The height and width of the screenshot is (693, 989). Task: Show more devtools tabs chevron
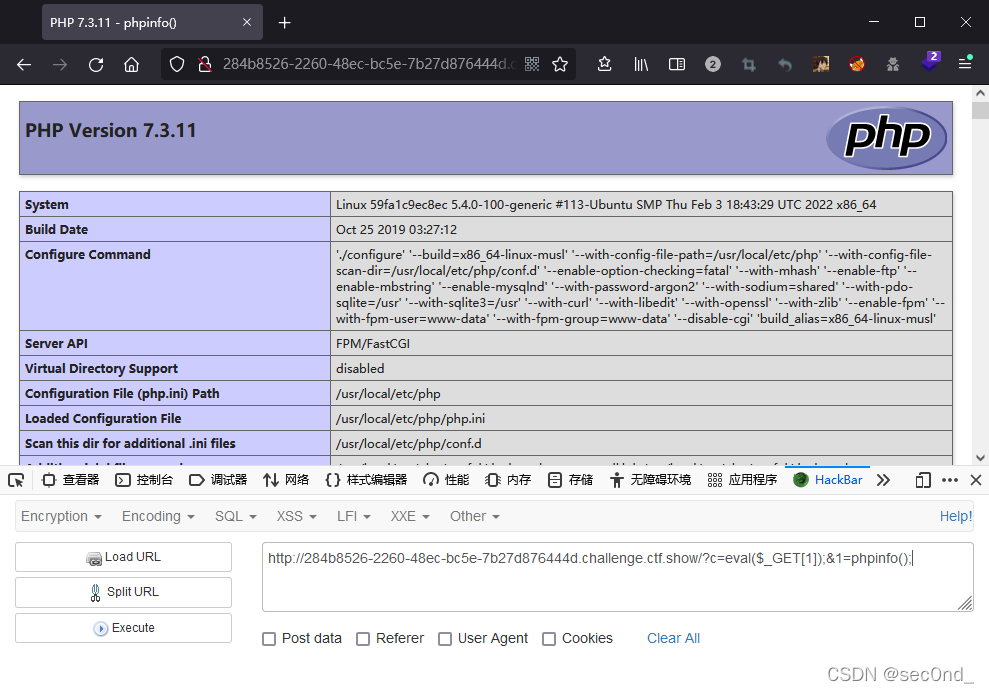click(883, 480)
